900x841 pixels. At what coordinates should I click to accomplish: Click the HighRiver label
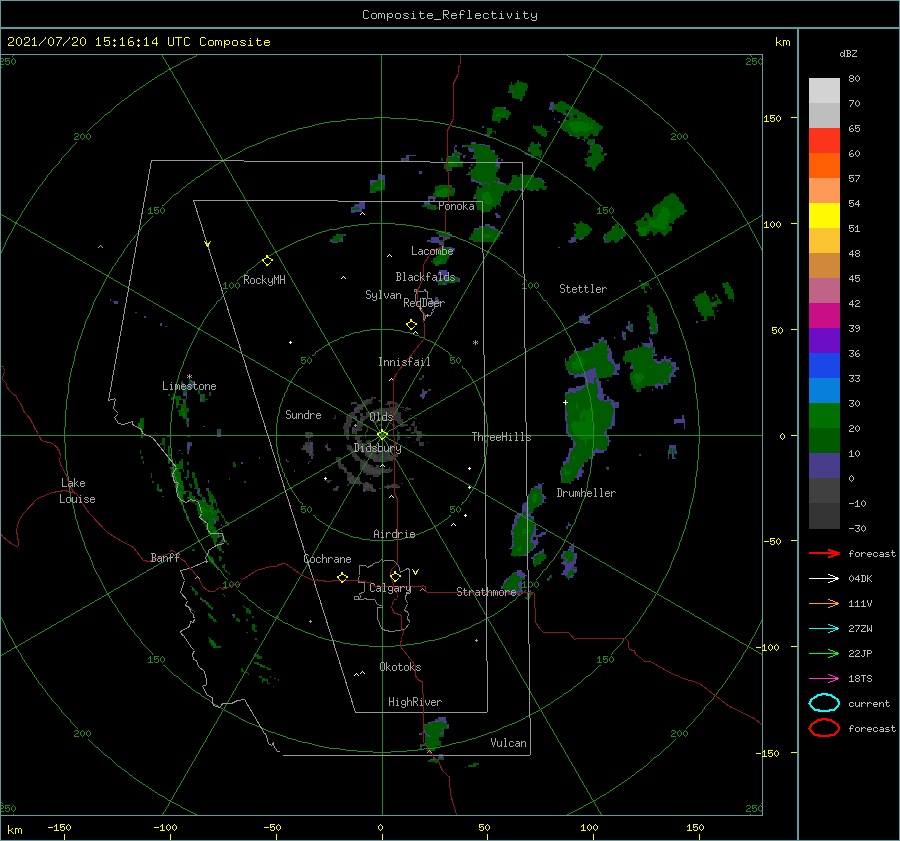click(x=415, y=702)
